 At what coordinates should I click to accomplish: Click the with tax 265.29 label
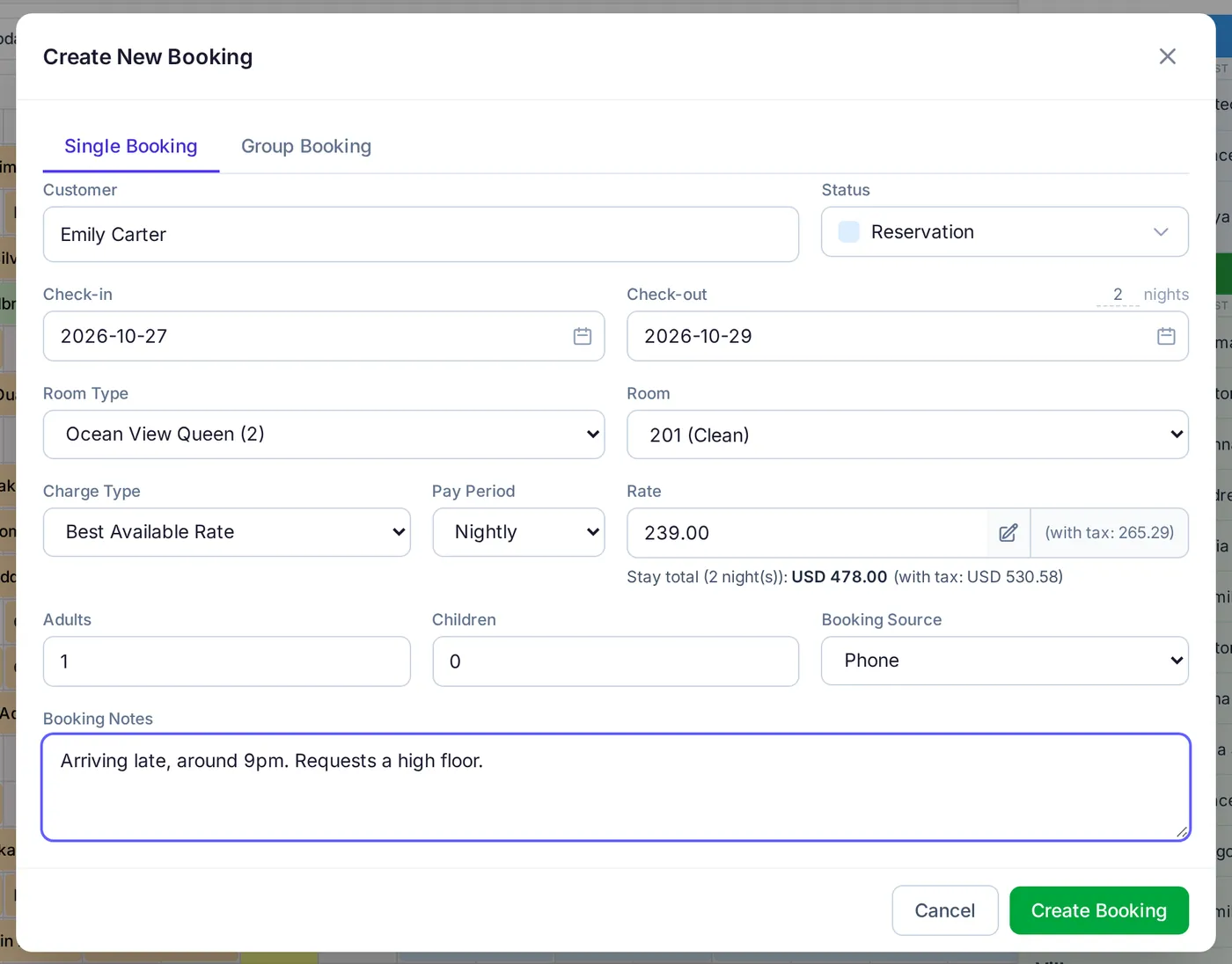pos(1109,533)
